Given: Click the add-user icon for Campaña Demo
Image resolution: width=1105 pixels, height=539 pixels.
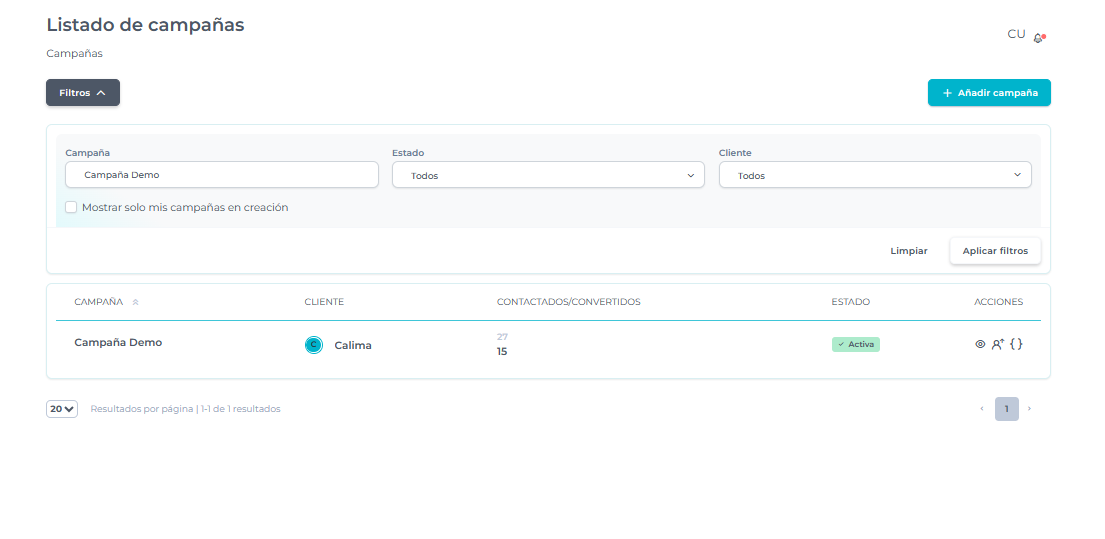Looking at the screenshot, I should click(x=997, y=344).
